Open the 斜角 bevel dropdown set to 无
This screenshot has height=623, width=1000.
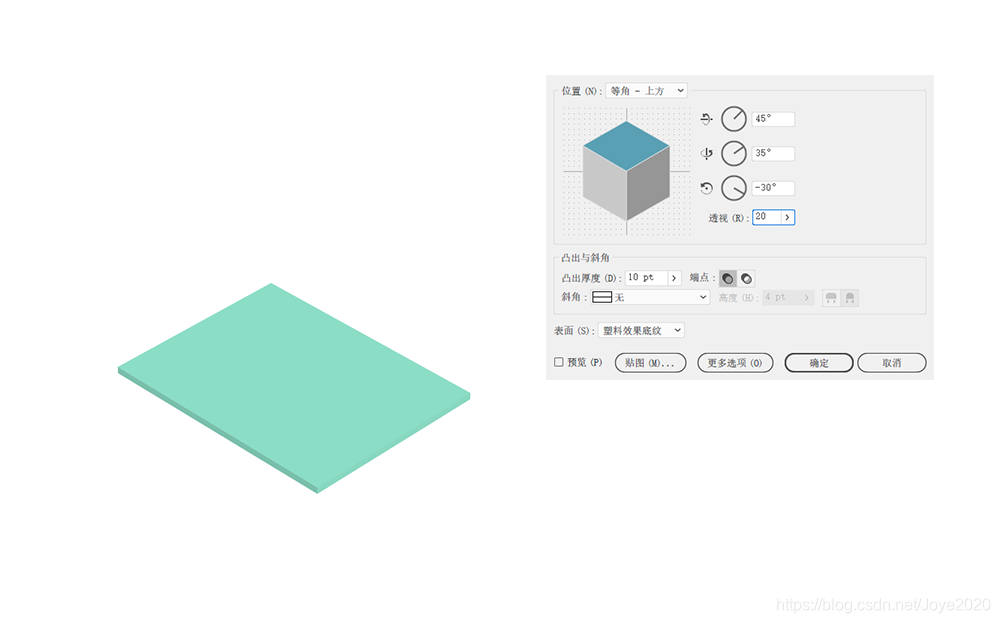coord(650,297)
